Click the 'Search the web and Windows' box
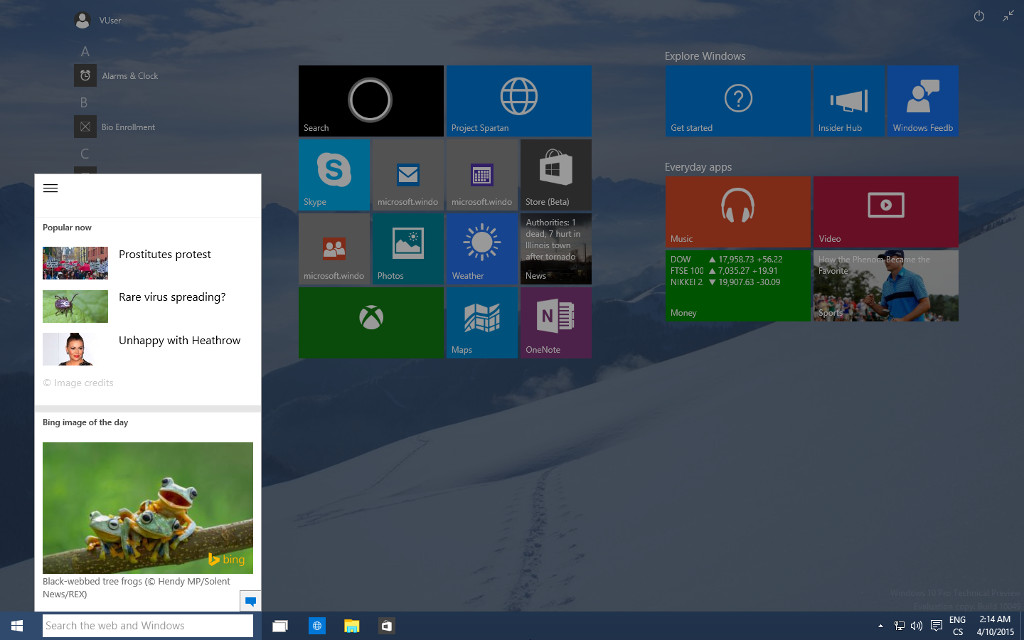 point(148,626)
